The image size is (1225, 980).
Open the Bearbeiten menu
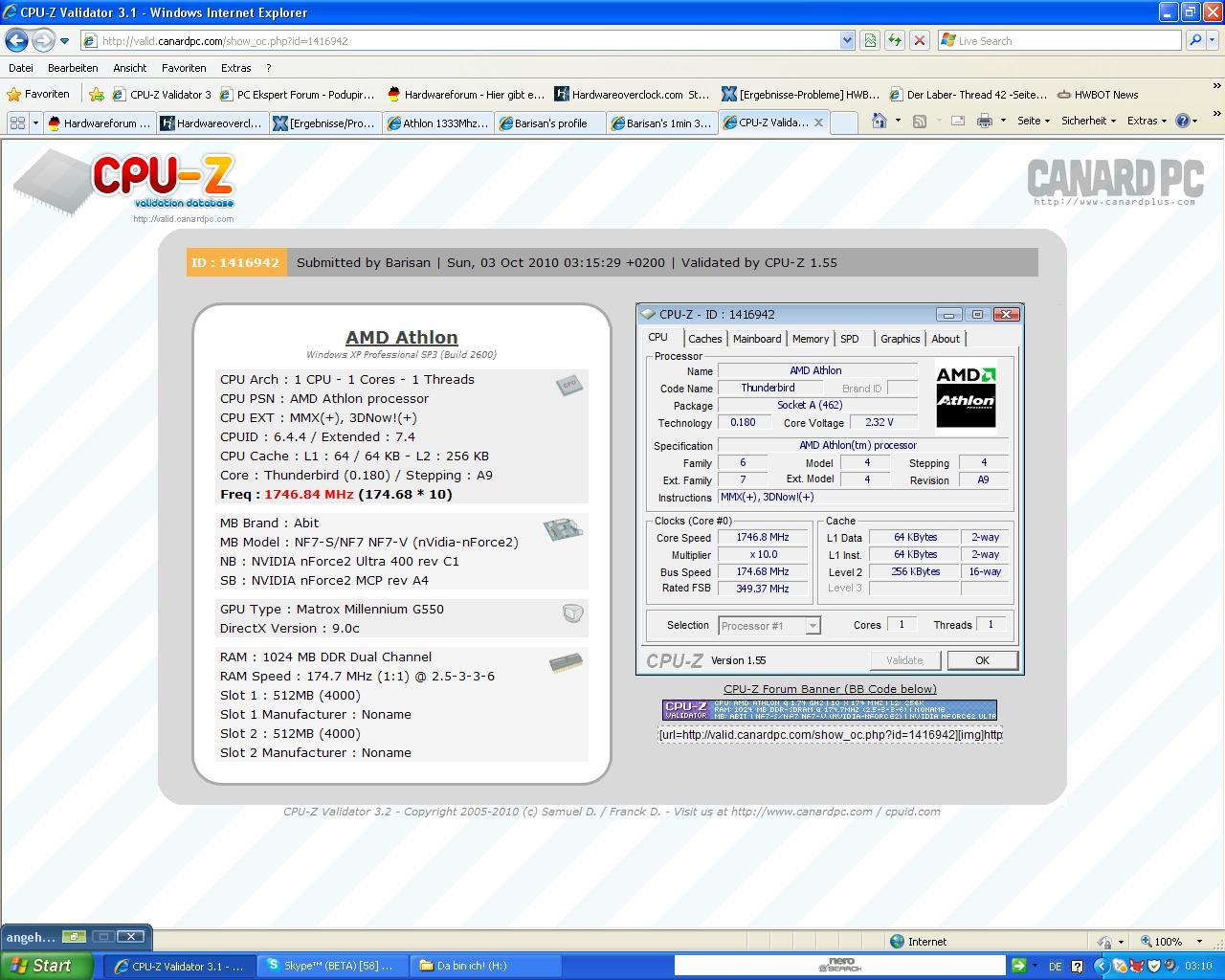point(73,68)
